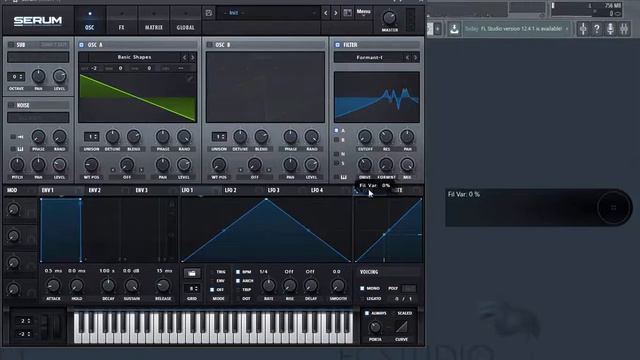
Task: Click the ENV 1 Sustain knob
Action: point(131,286)
